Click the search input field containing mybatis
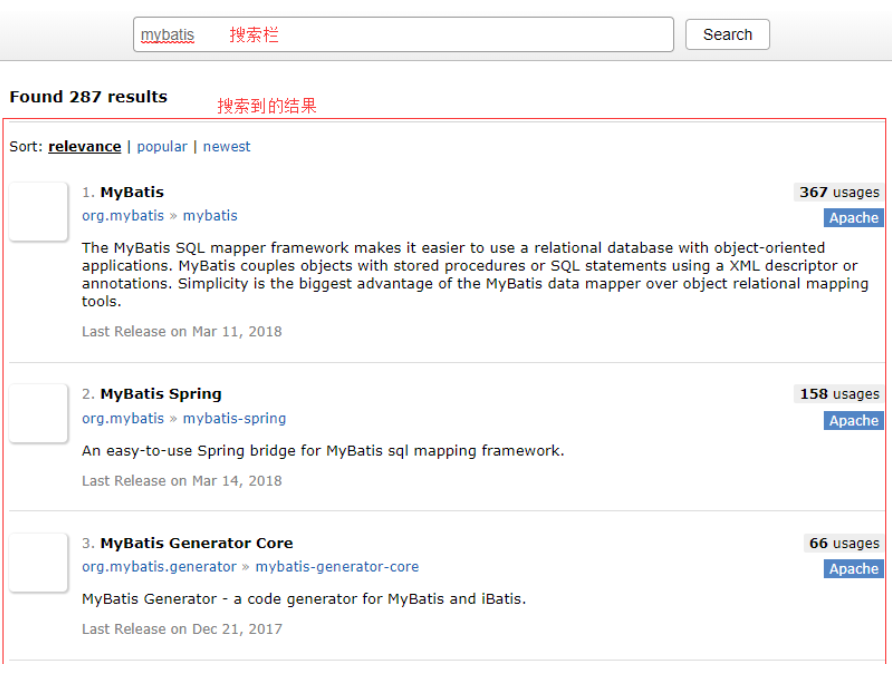Viewport: 892px width, 688px height. pos(403,35)
